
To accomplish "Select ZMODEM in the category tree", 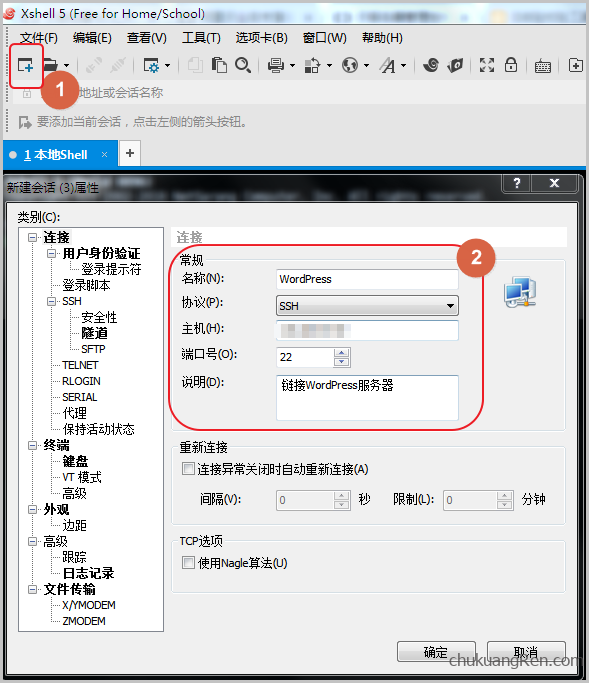I will (84, 621).
